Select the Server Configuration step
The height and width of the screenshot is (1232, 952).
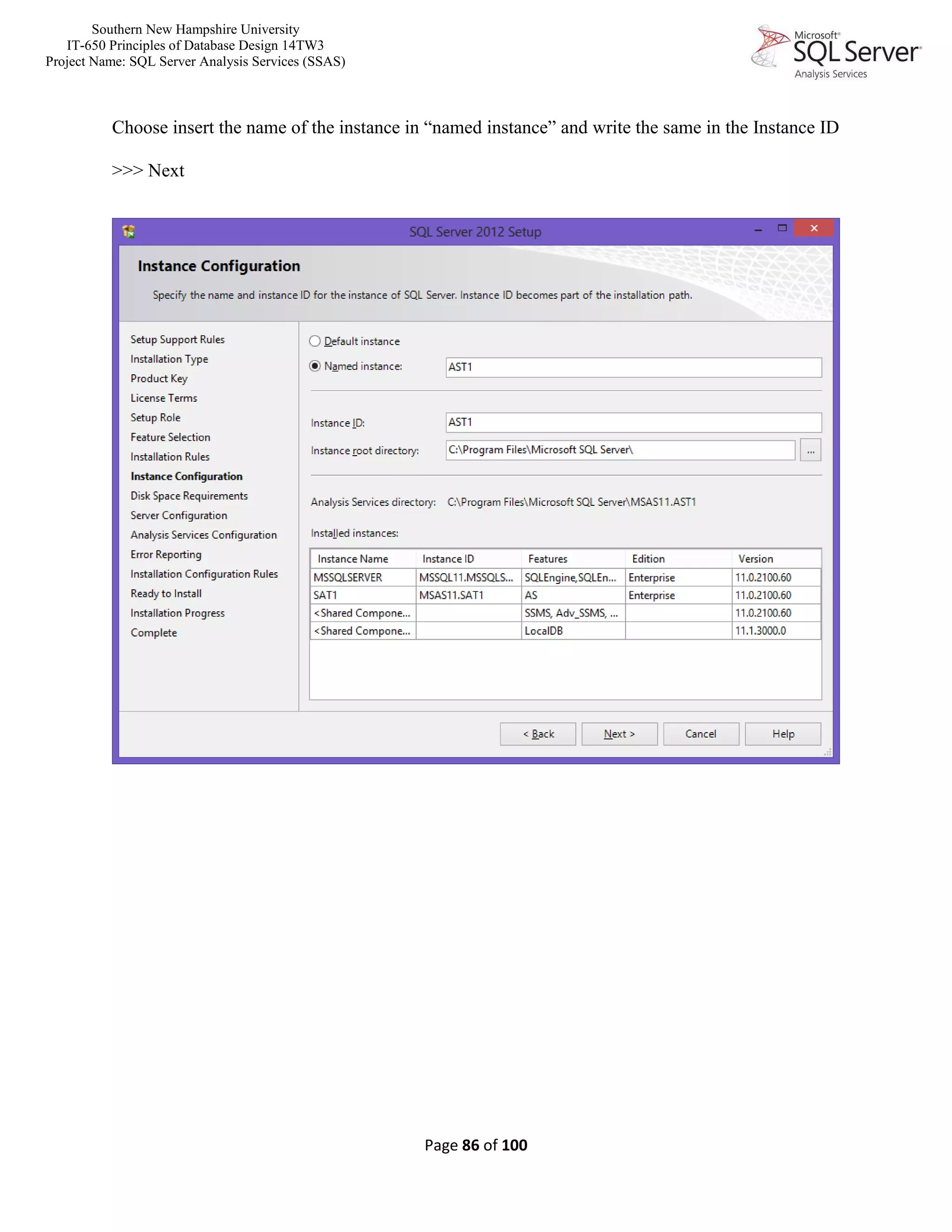coord(179,516)
